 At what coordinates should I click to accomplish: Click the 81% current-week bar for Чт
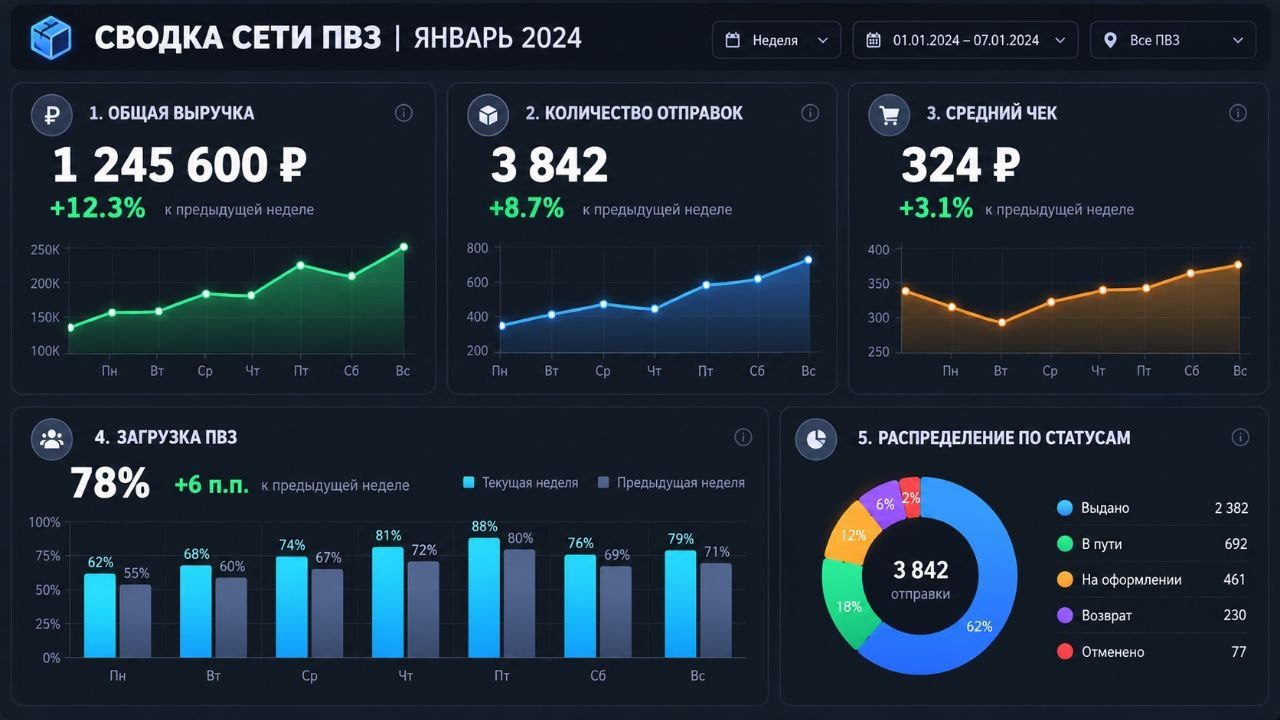tap(388, 603)
